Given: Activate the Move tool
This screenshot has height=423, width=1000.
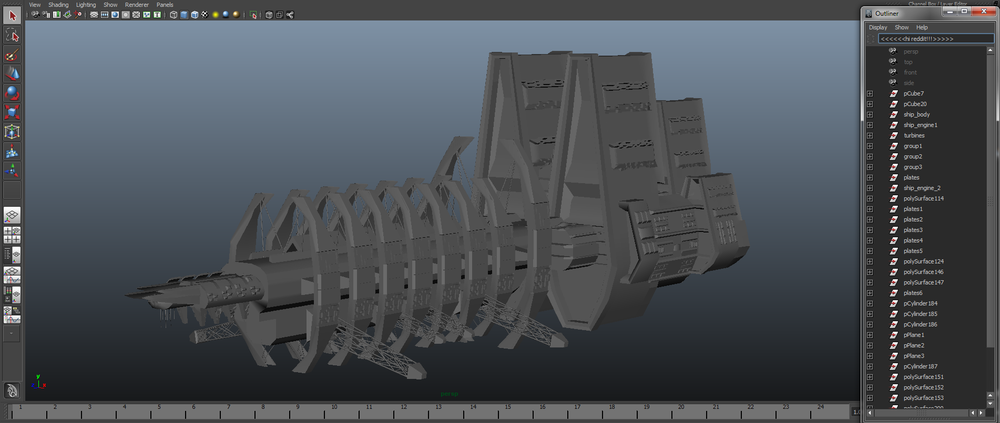Looking at the screenshot, I should (x=12, y=74).
